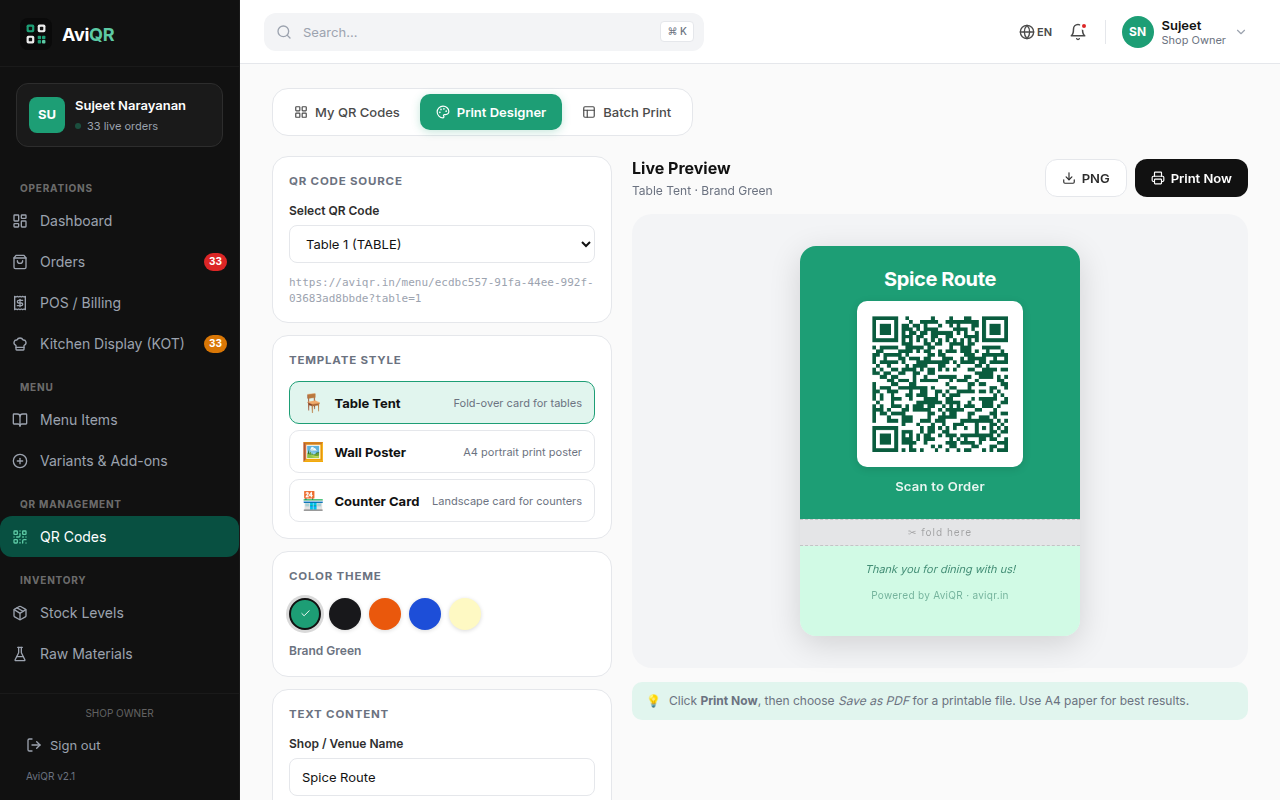Click the Stock Levels box icon
Image resolution: width=1280 pixels, height=800 pixels.
[20, 613]
